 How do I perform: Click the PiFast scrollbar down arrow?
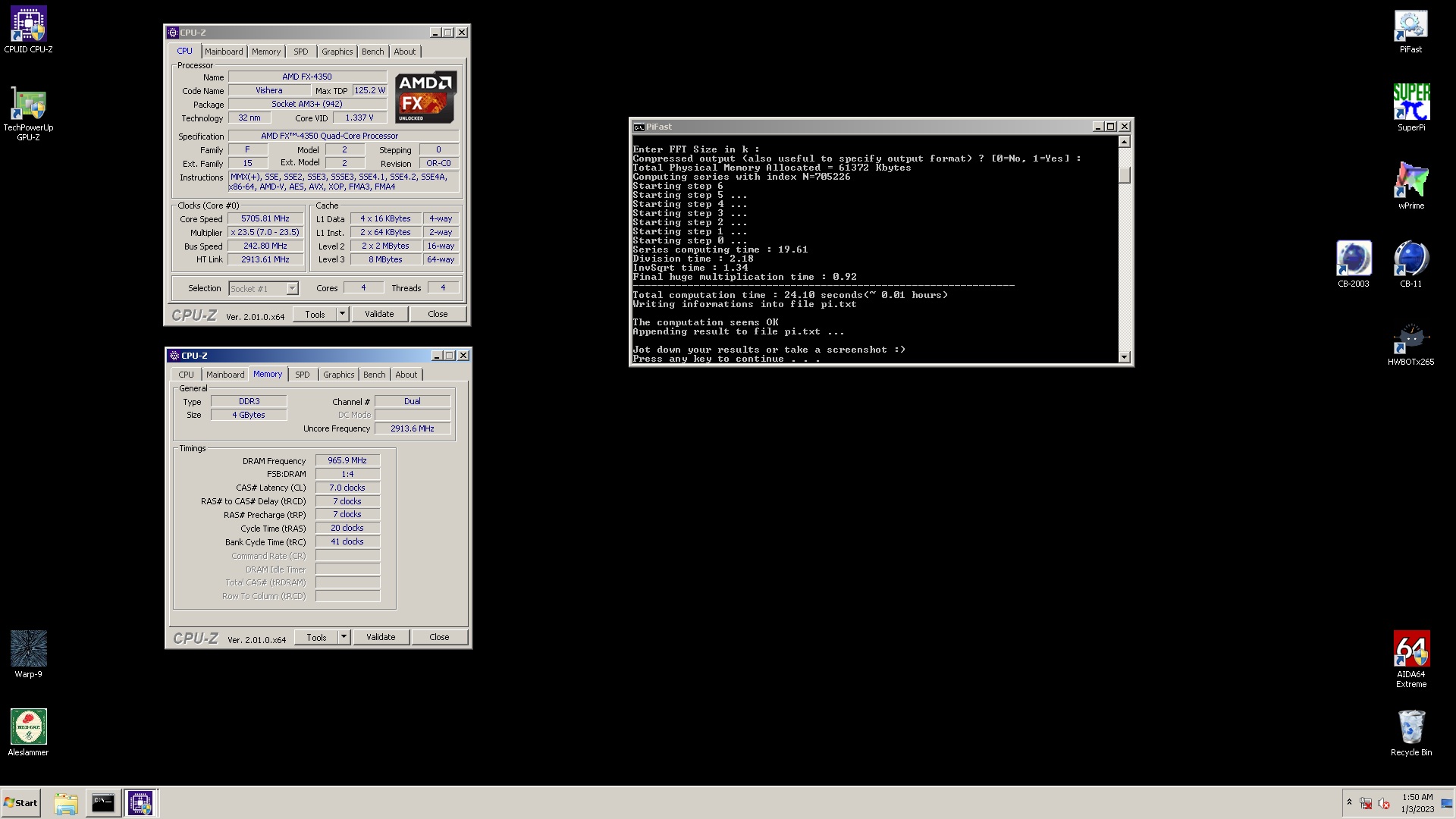tap(1125, 357)
